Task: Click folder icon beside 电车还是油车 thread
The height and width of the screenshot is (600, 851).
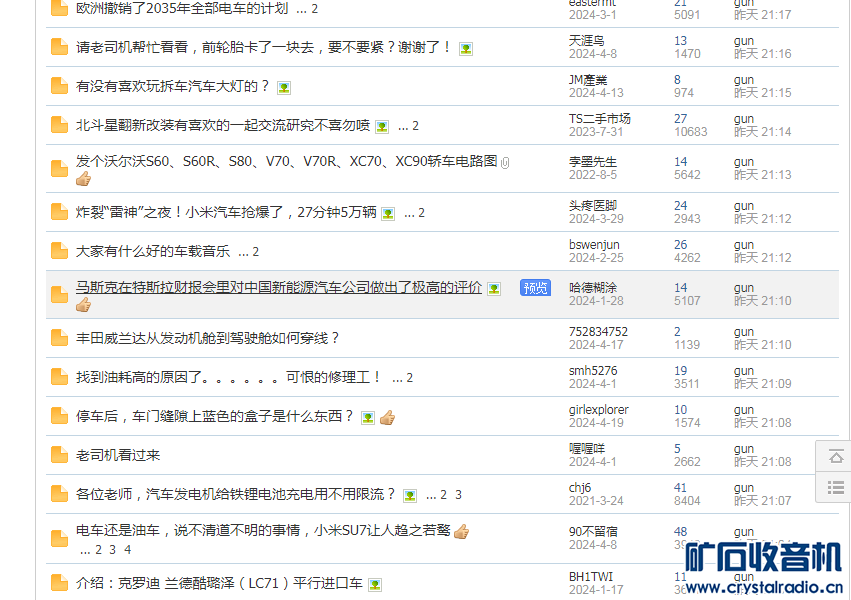Action: tap(59, 539)
